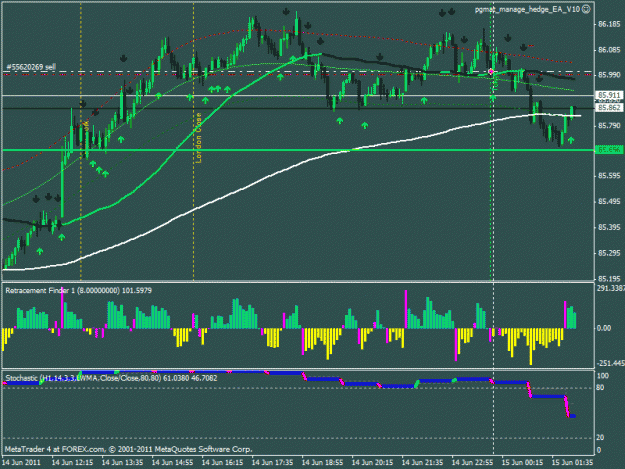Select the green 85.696 price level tag
Screen dimensions: 625x469
pyautogui.click(x=609, y=150)
